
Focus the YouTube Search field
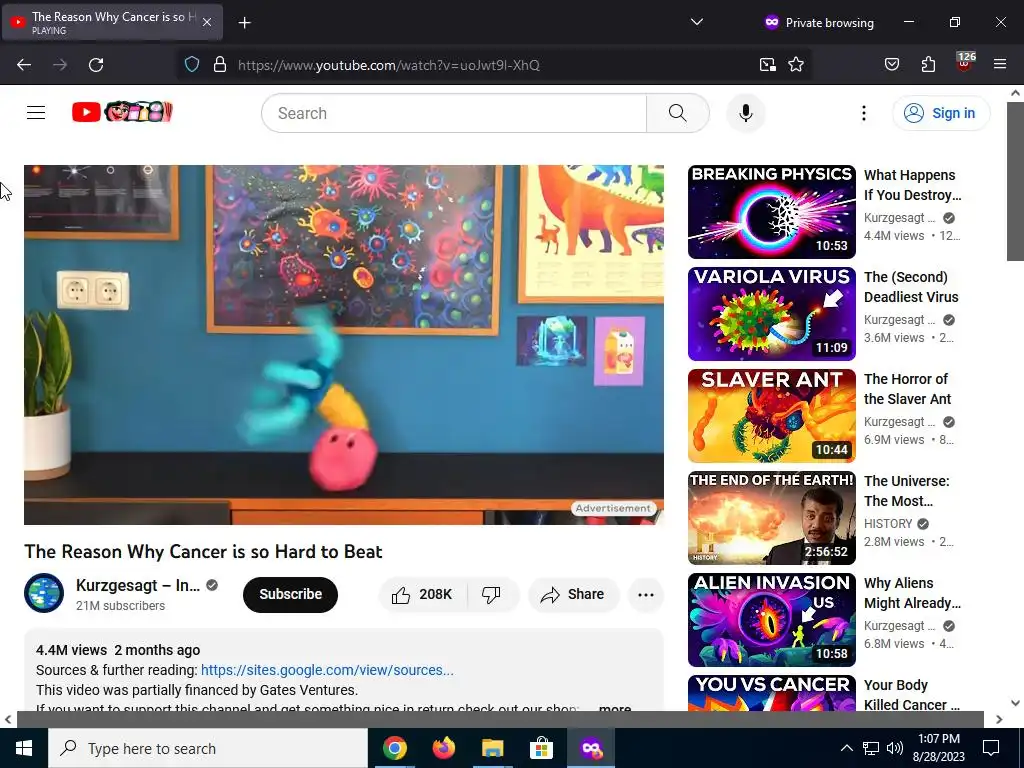pyautogui.click(x=455, y=113)
